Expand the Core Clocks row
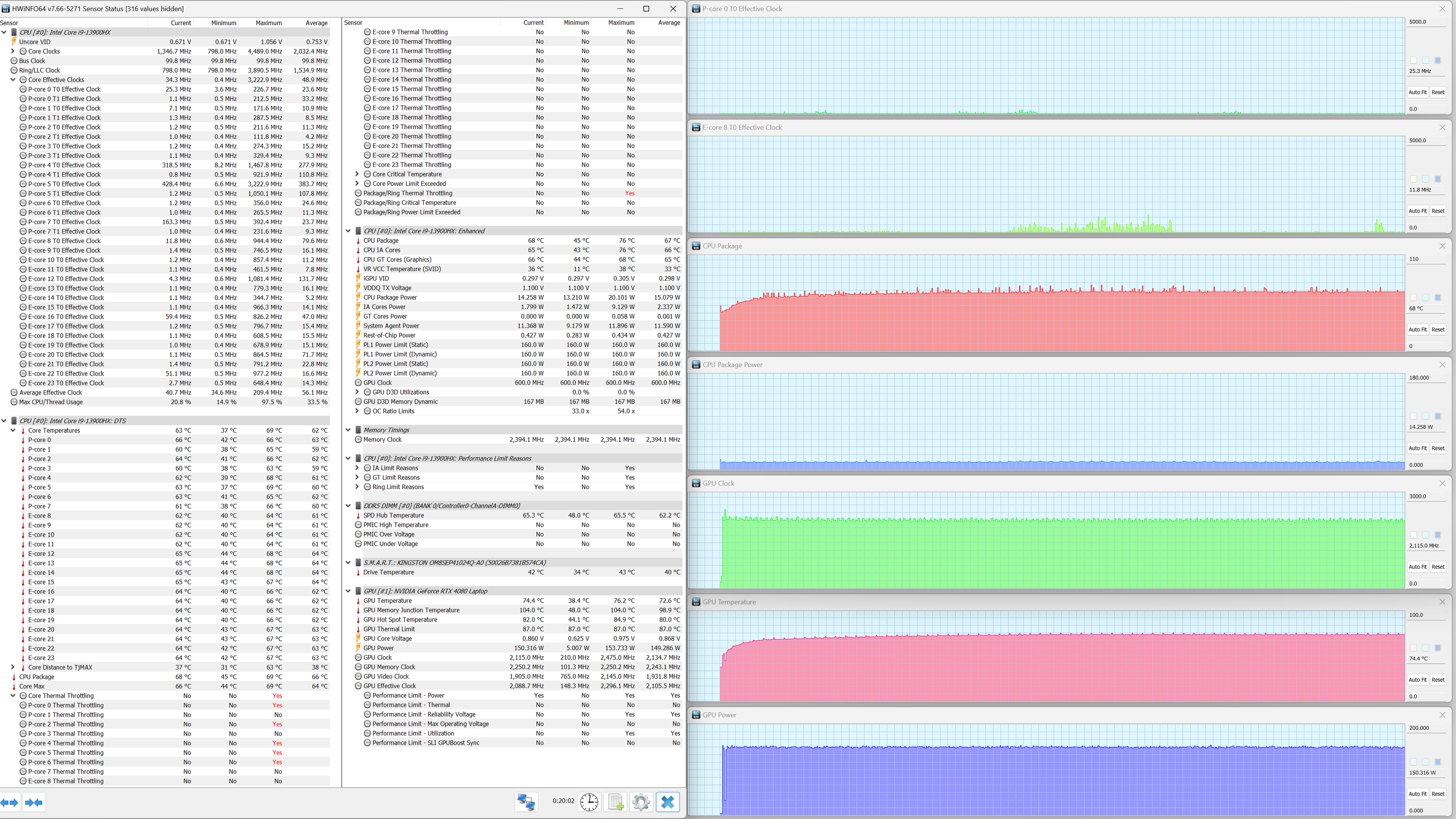Screen dimensions: 1456x819 (13, 51)
